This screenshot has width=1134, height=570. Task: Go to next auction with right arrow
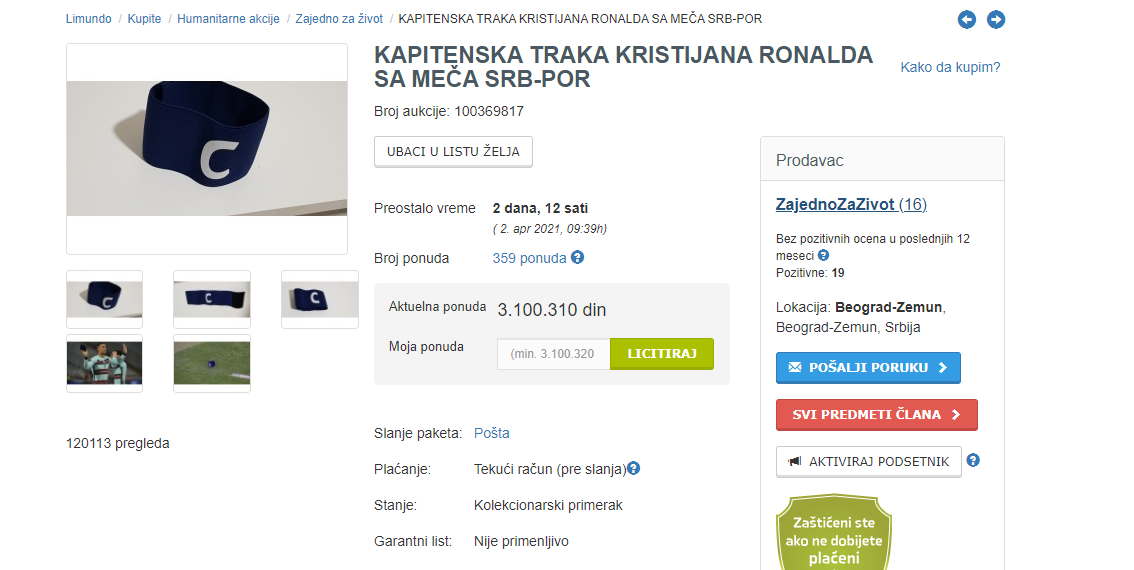pyautogui.click(x=996, y=20)
